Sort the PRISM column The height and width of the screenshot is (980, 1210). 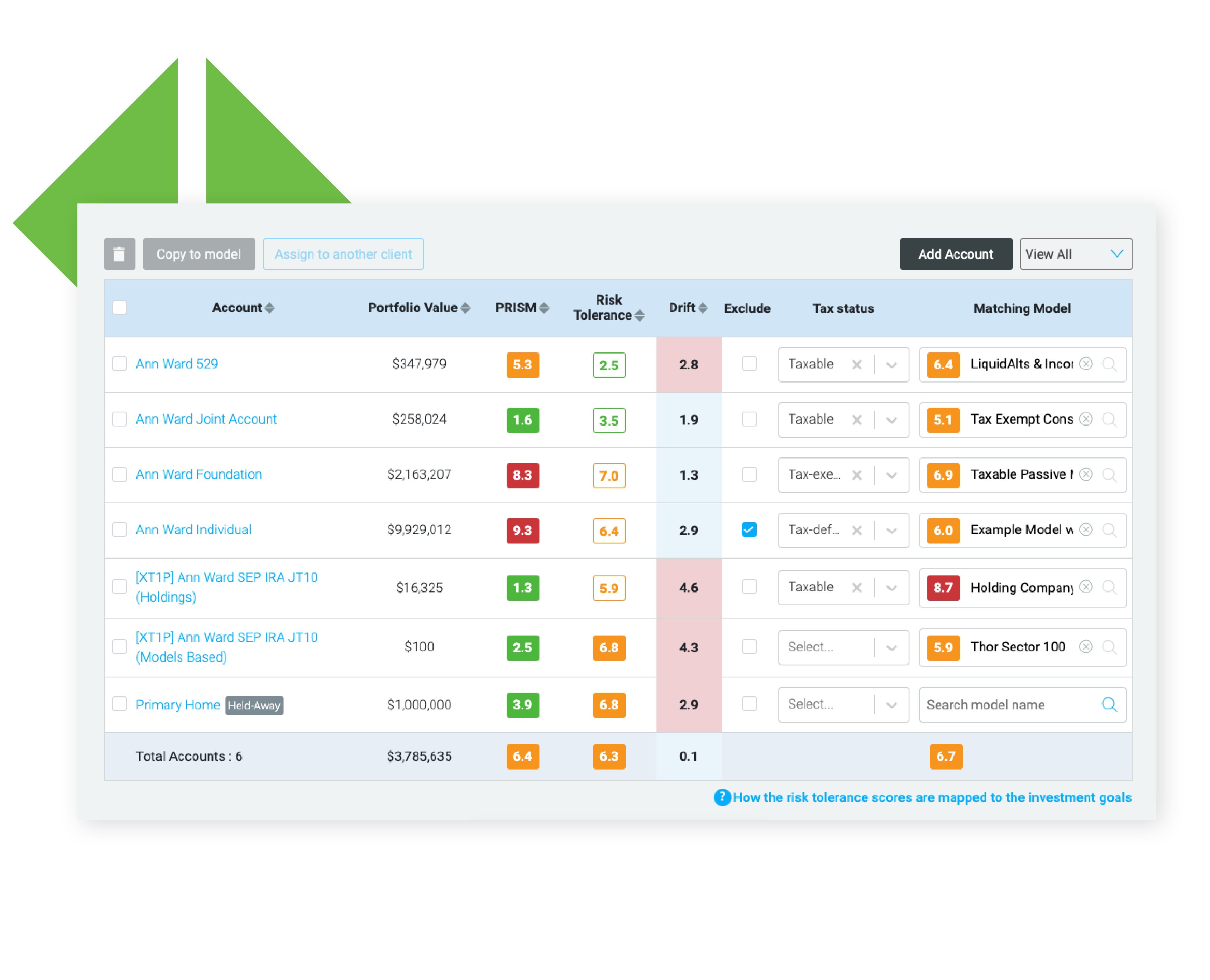click(544, 308)
